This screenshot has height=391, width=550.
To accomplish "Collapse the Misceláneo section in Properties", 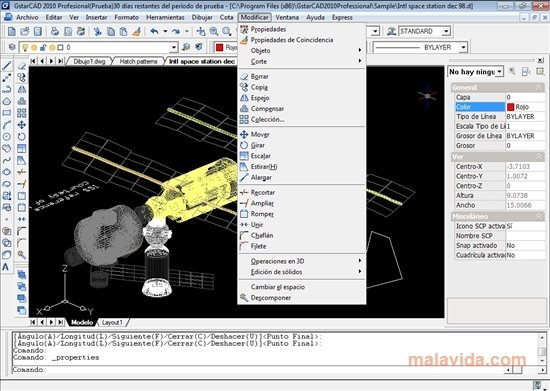I will [x=539, y=216].
